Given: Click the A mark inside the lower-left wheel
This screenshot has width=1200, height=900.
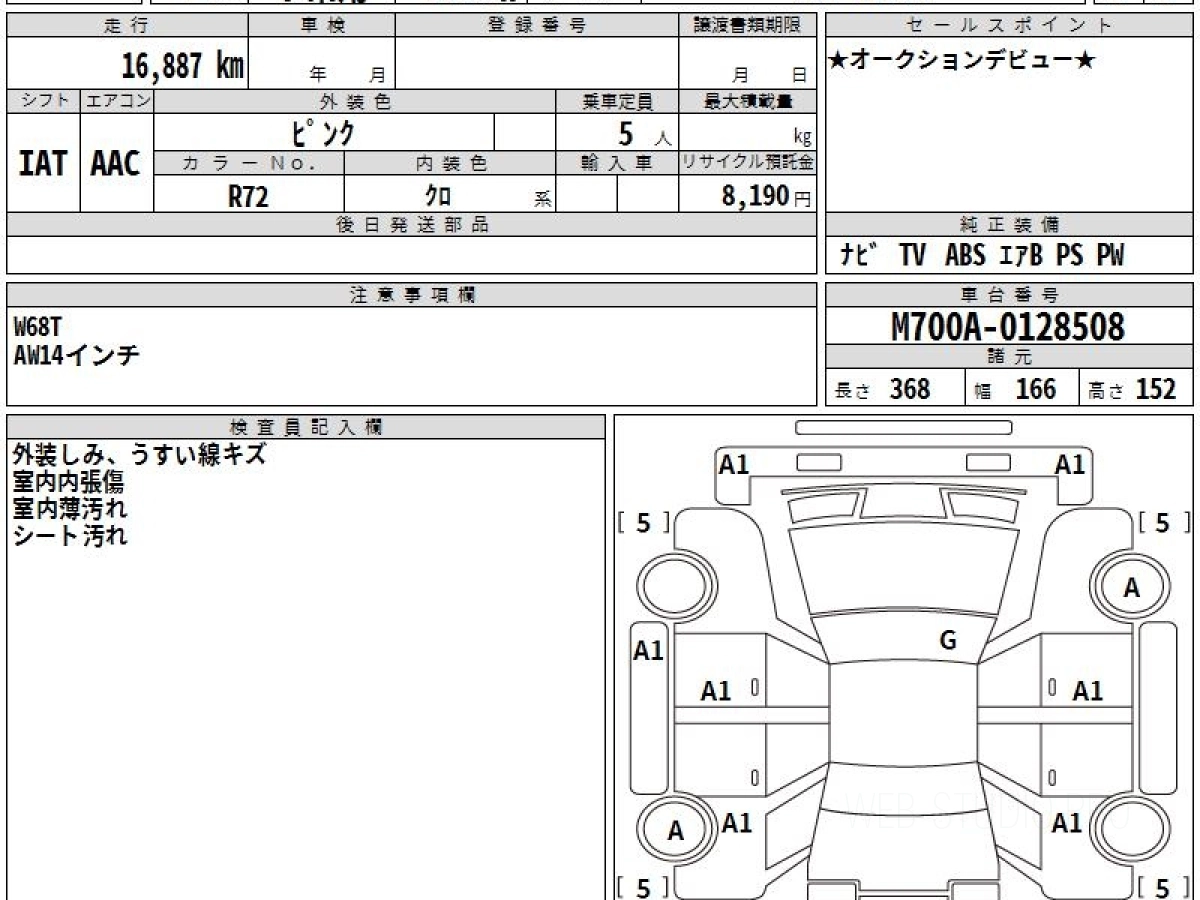Looking at the screenshot, I should click(x=676, y=832).
